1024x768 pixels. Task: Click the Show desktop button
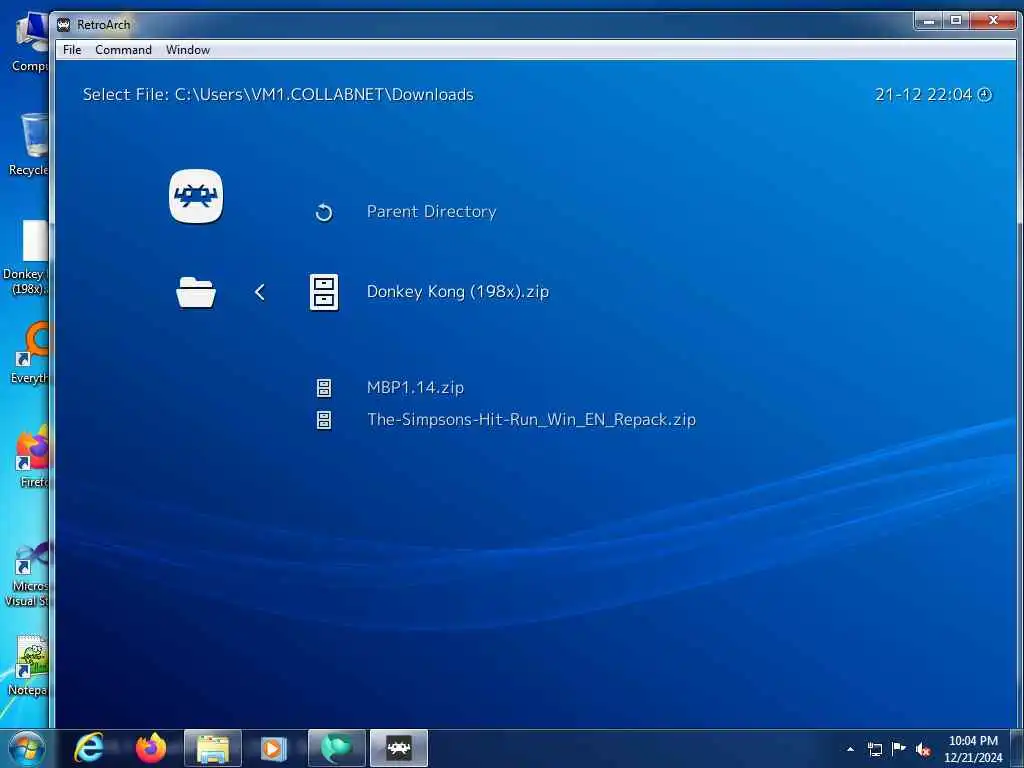(1018, 748)
